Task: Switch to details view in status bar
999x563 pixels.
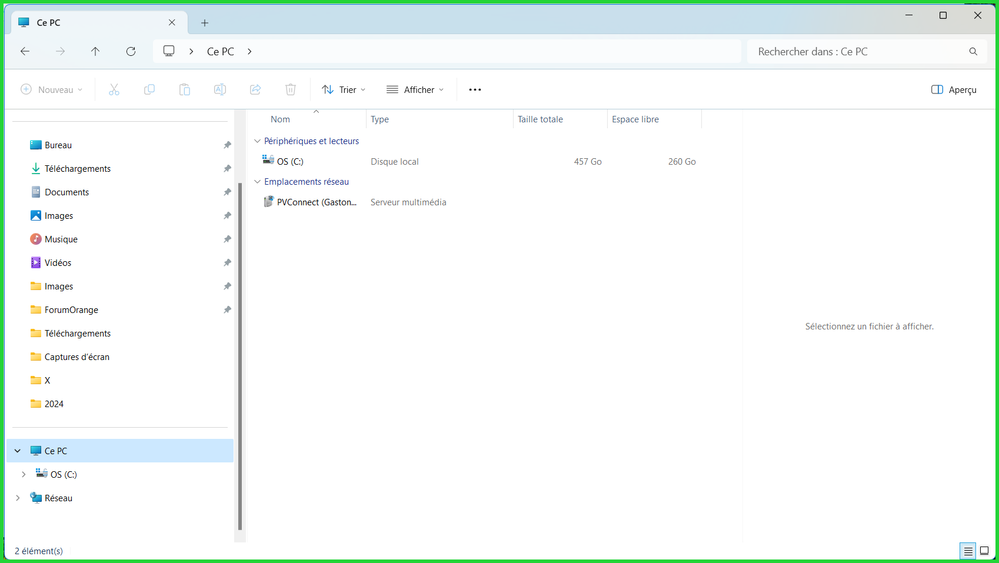Action: pyautogui.click(x=968, y=551)
